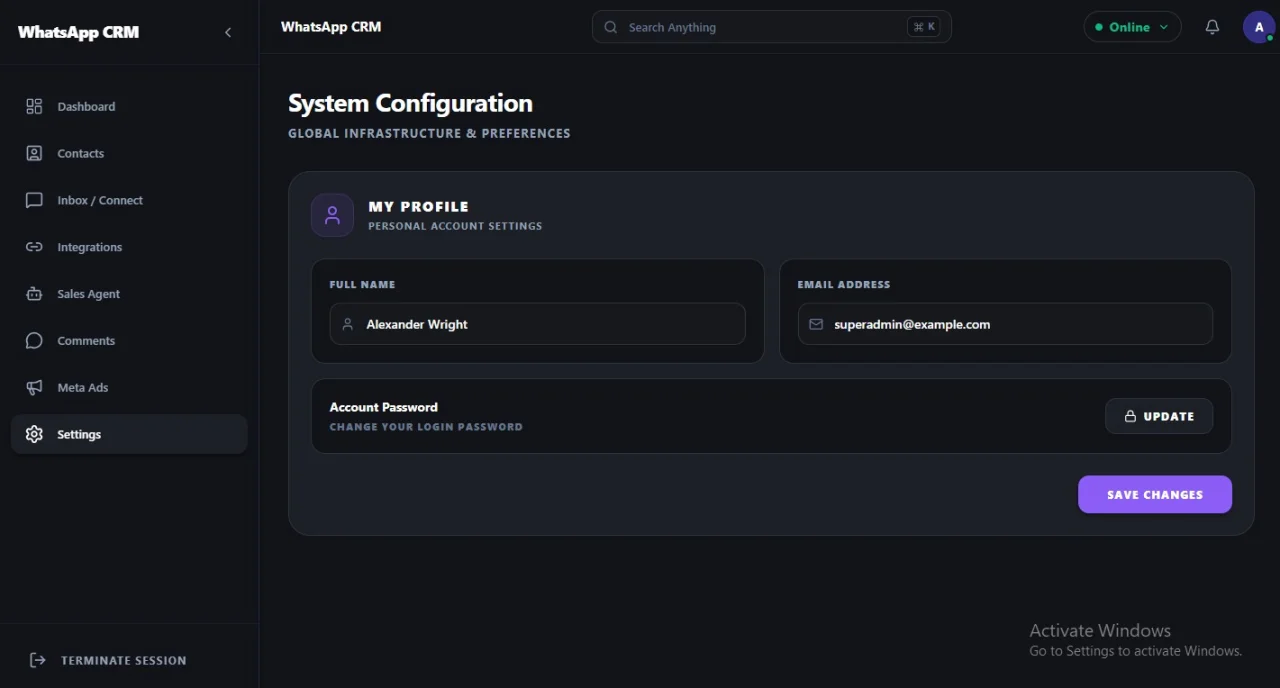Click the Dashboard grid icon in sidebar

34,106
